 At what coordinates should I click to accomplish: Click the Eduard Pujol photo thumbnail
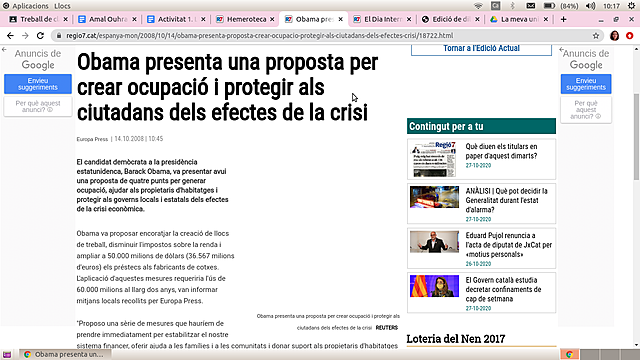click(434, 242)
